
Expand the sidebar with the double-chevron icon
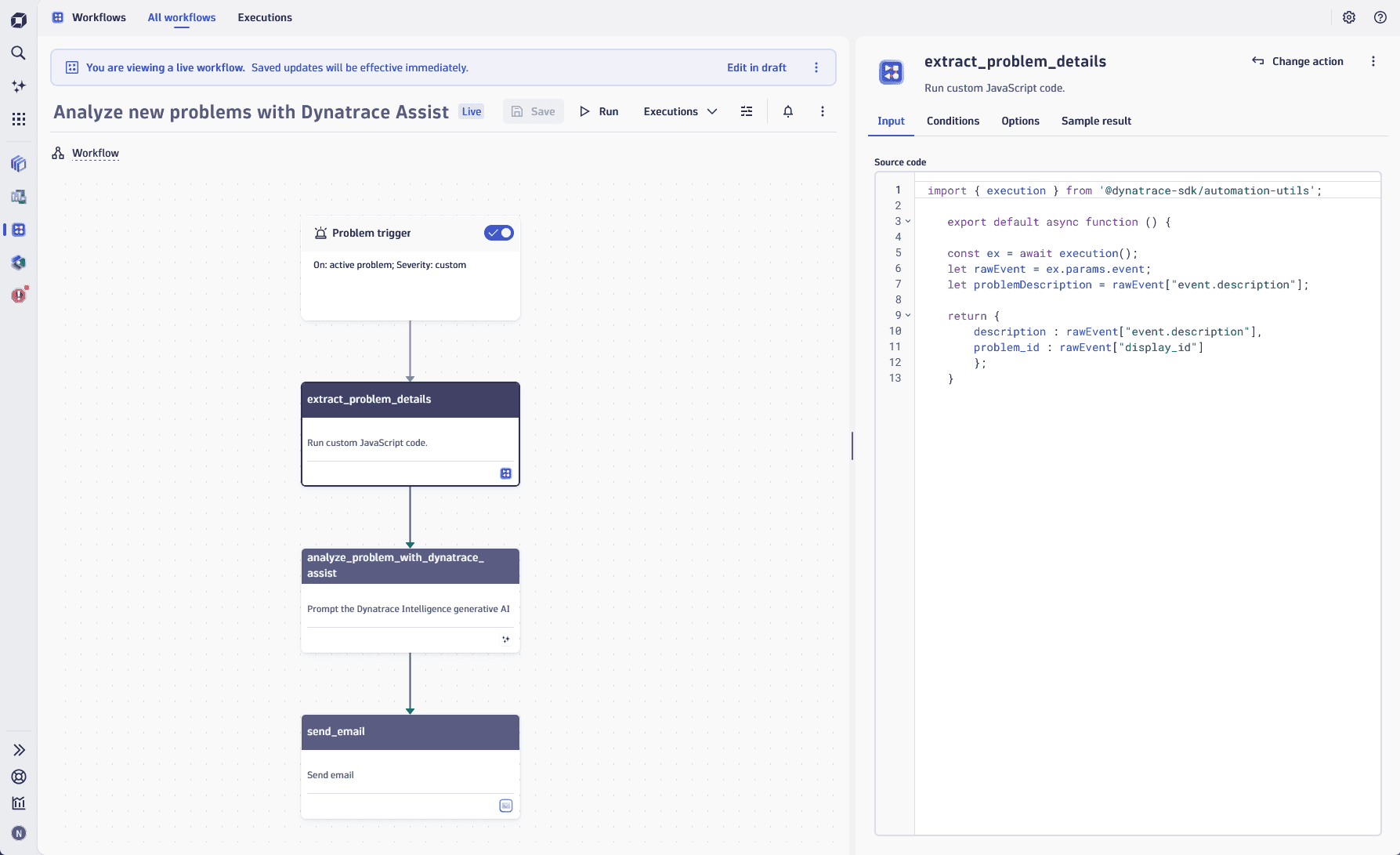click(18, 750)
